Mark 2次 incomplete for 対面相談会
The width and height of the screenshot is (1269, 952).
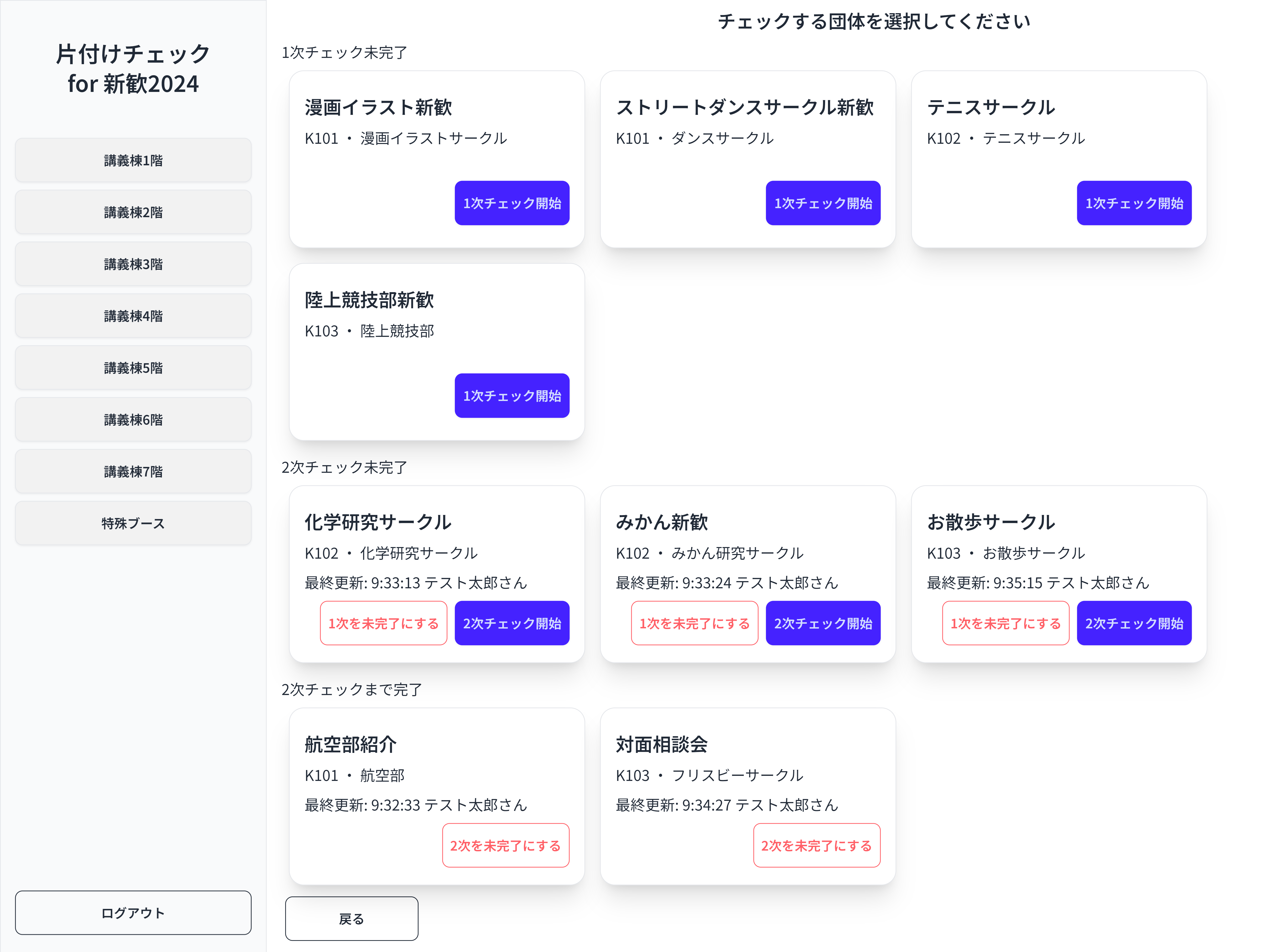[x=816, y=845]
